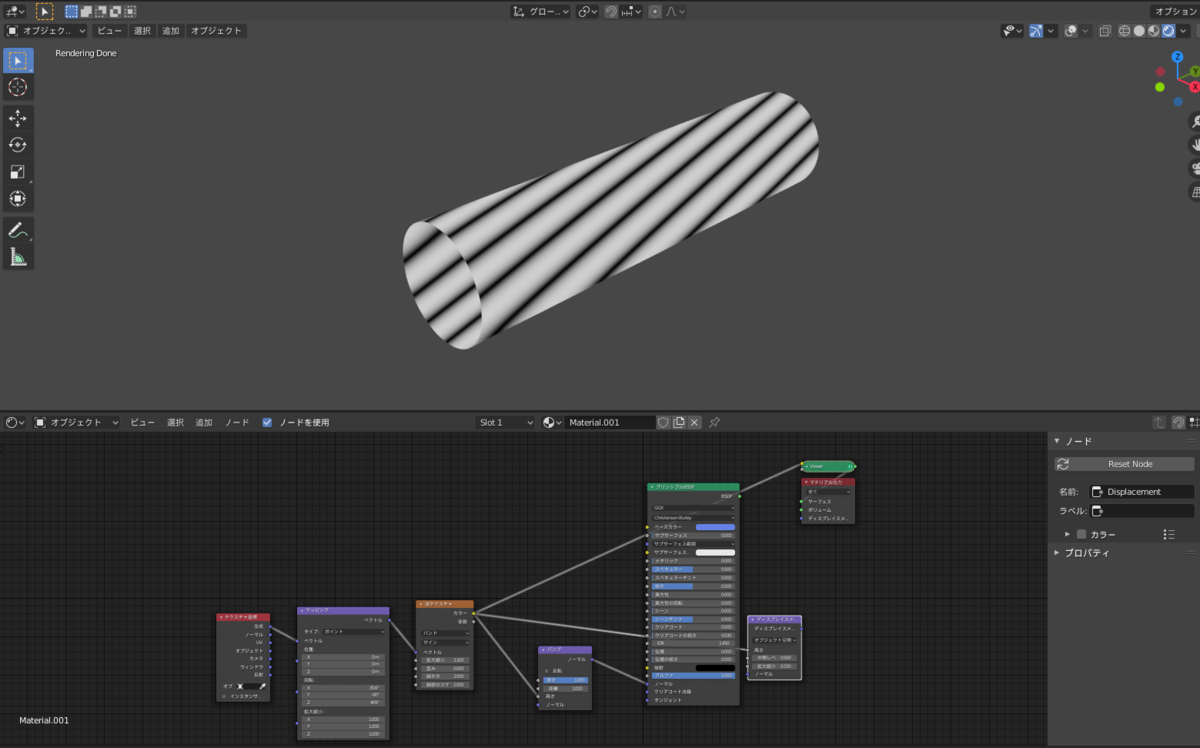This screenshot has width=1200, height=748.
Task: Switch to rendered shading mode
Action: pyautogui.click(x=1168, y=31)
